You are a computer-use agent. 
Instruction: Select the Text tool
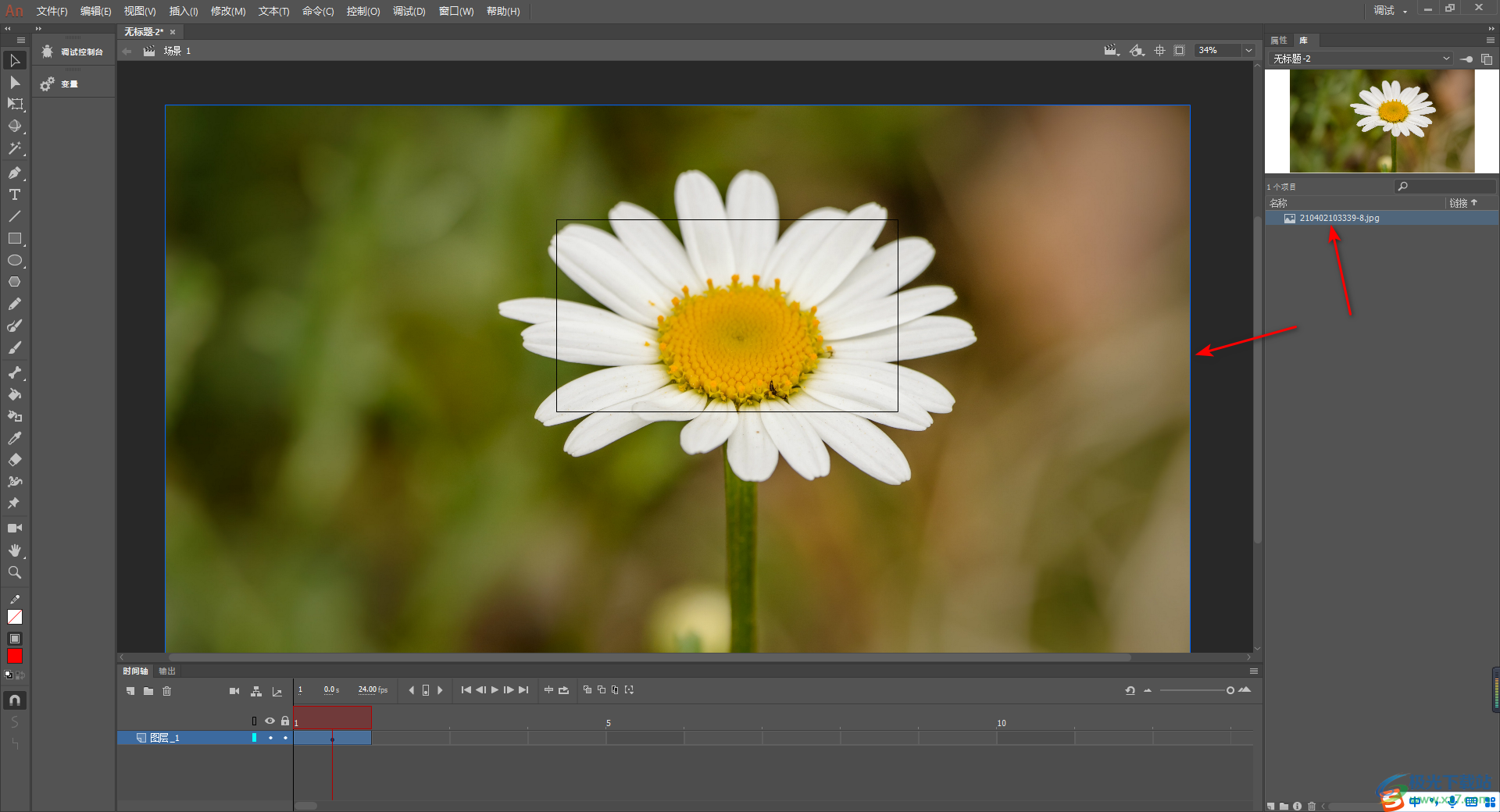15,194
